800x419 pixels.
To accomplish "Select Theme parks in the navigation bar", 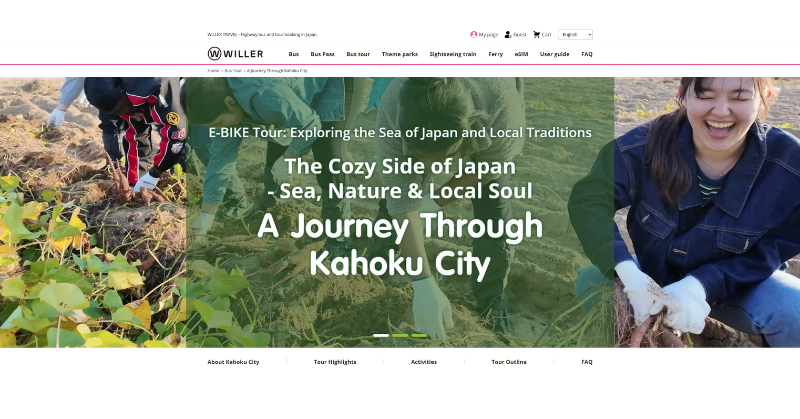I will 399,54.
